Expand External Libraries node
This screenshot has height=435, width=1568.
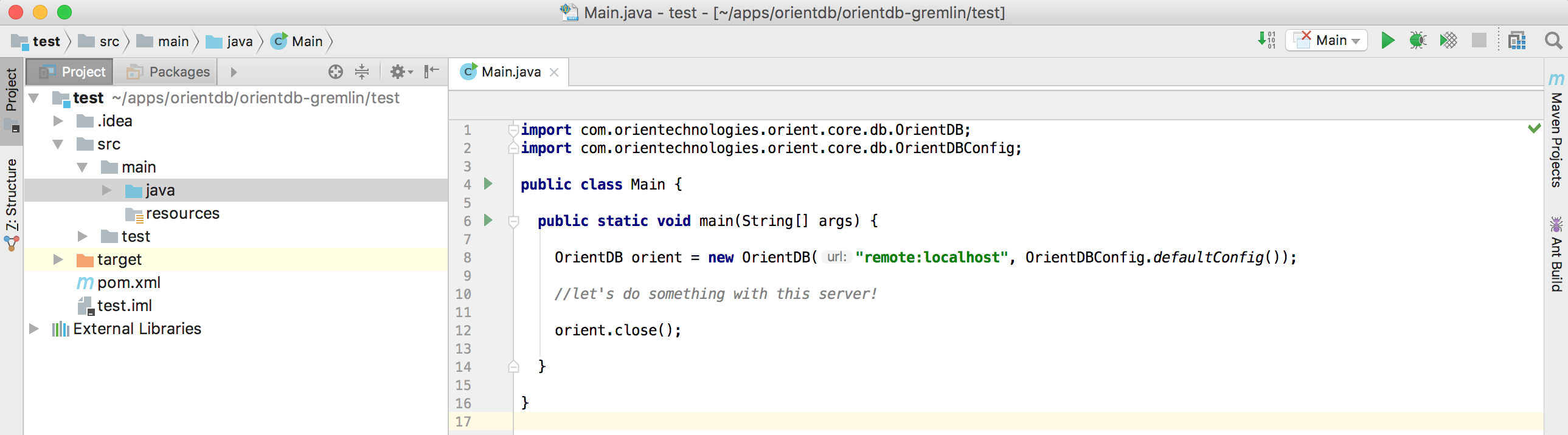[34, 329]
